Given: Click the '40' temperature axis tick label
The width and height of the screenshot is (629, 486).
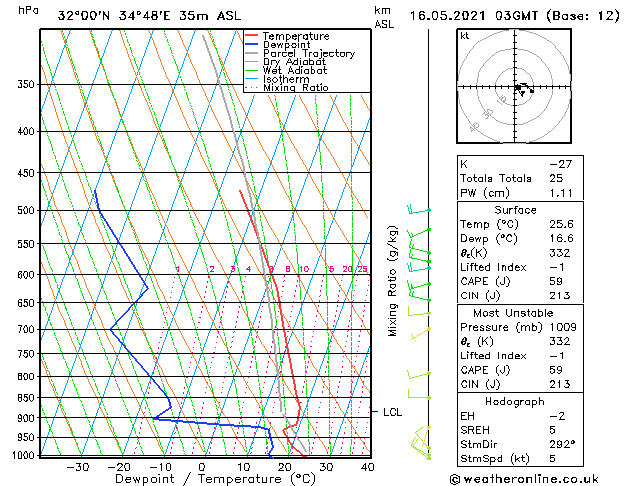Looking at the screenshot, I should point(367,467).
